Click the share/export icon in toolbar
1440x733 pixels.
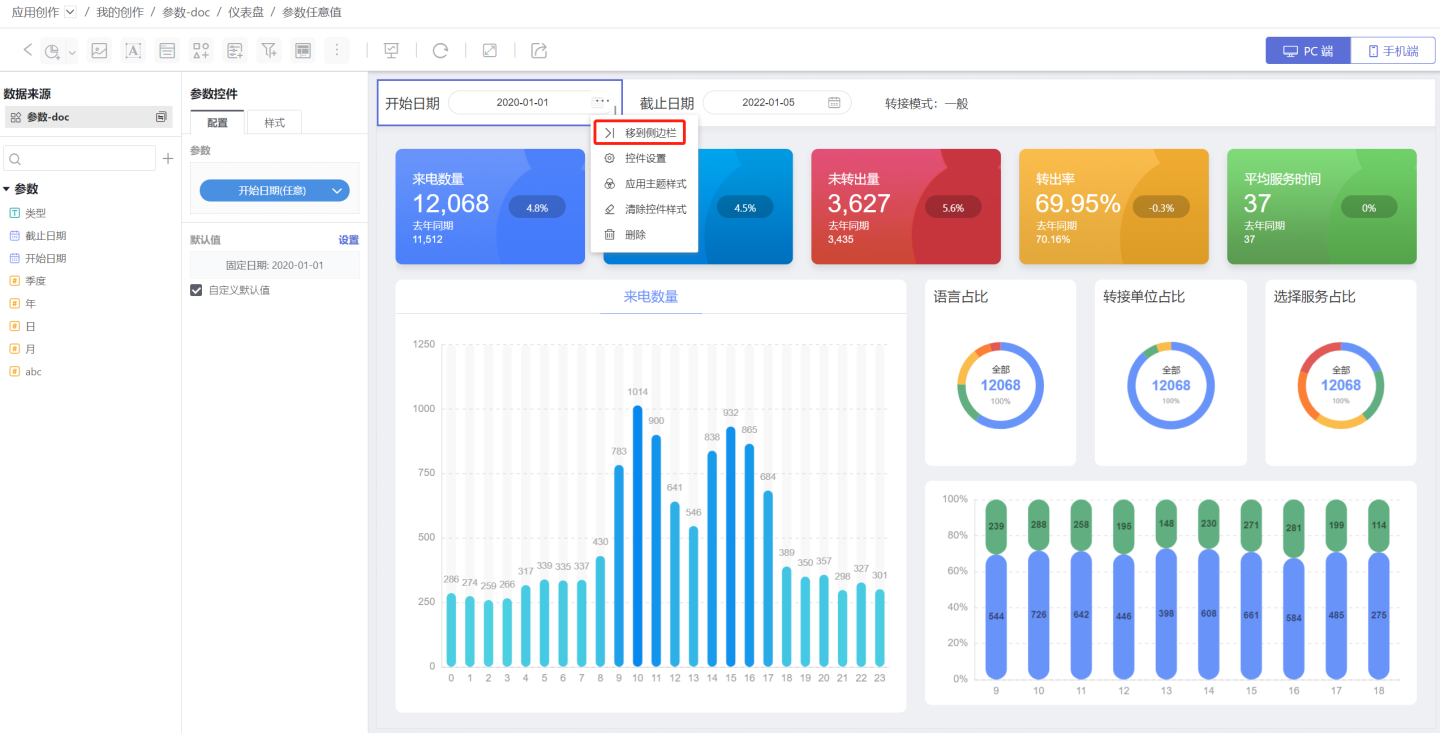539,50
